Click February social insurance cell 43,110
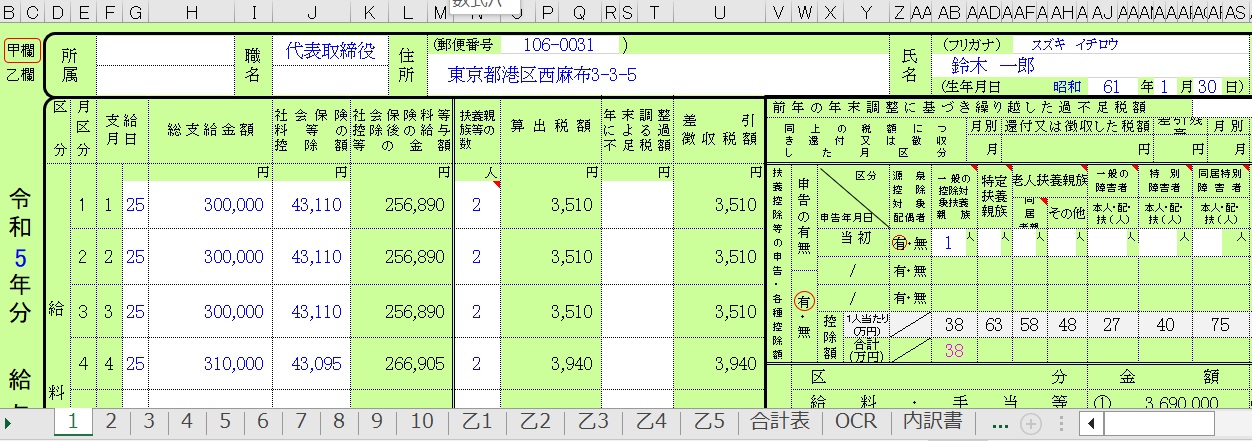 pyautogui.click(x=312, y=257)
